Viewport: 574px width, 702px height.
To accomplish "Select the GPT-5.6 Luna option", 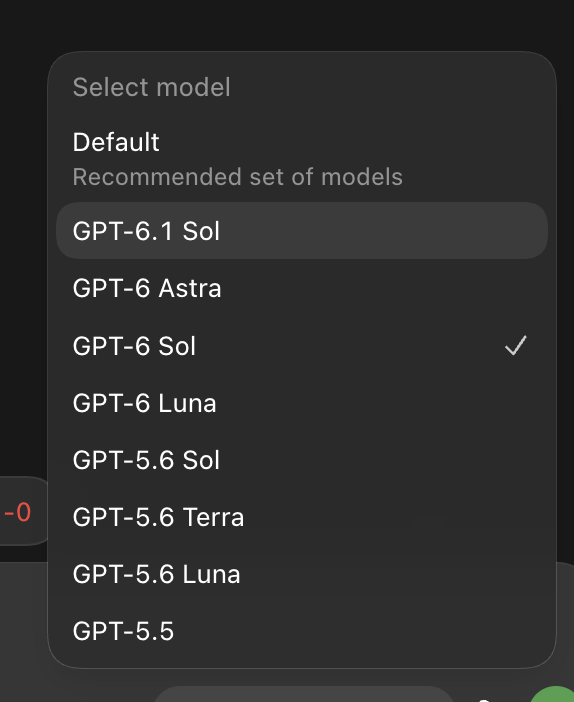I will [x=302, y=574].
